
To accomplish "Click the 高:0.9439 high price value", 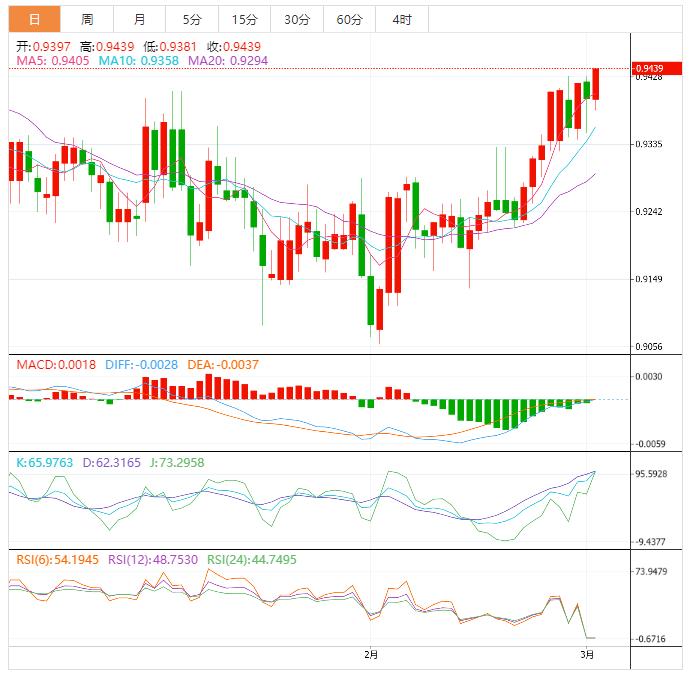I will point(107,47).
